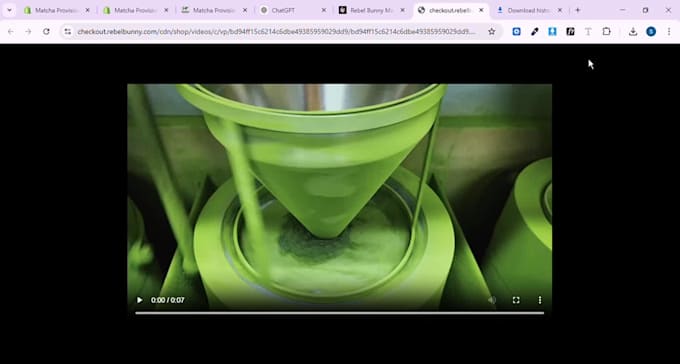Select the checkout.rebelbunny tab
Screen dimensions: 680x364
tap(449, 10)
